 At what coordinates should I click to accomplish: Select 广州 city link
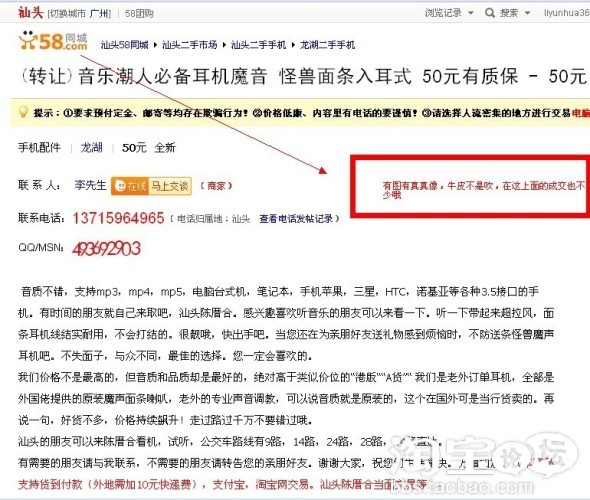pyautogui.click(x=99, y=14)
